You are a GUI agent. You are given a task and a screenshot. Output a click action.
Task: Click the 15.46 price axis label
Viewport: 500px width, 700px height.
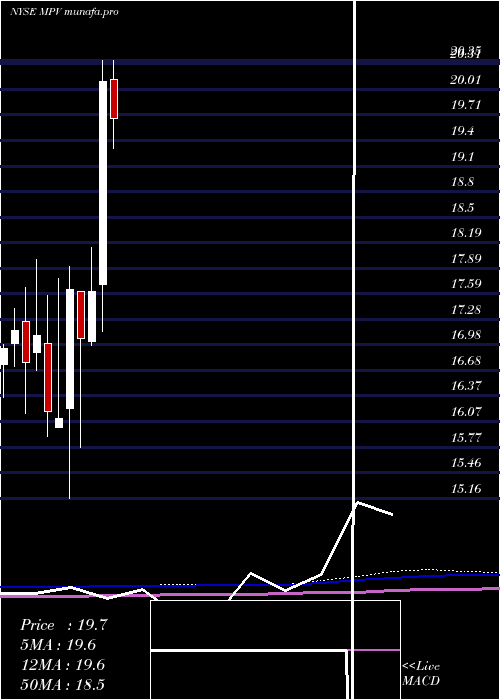pos(466,463)
